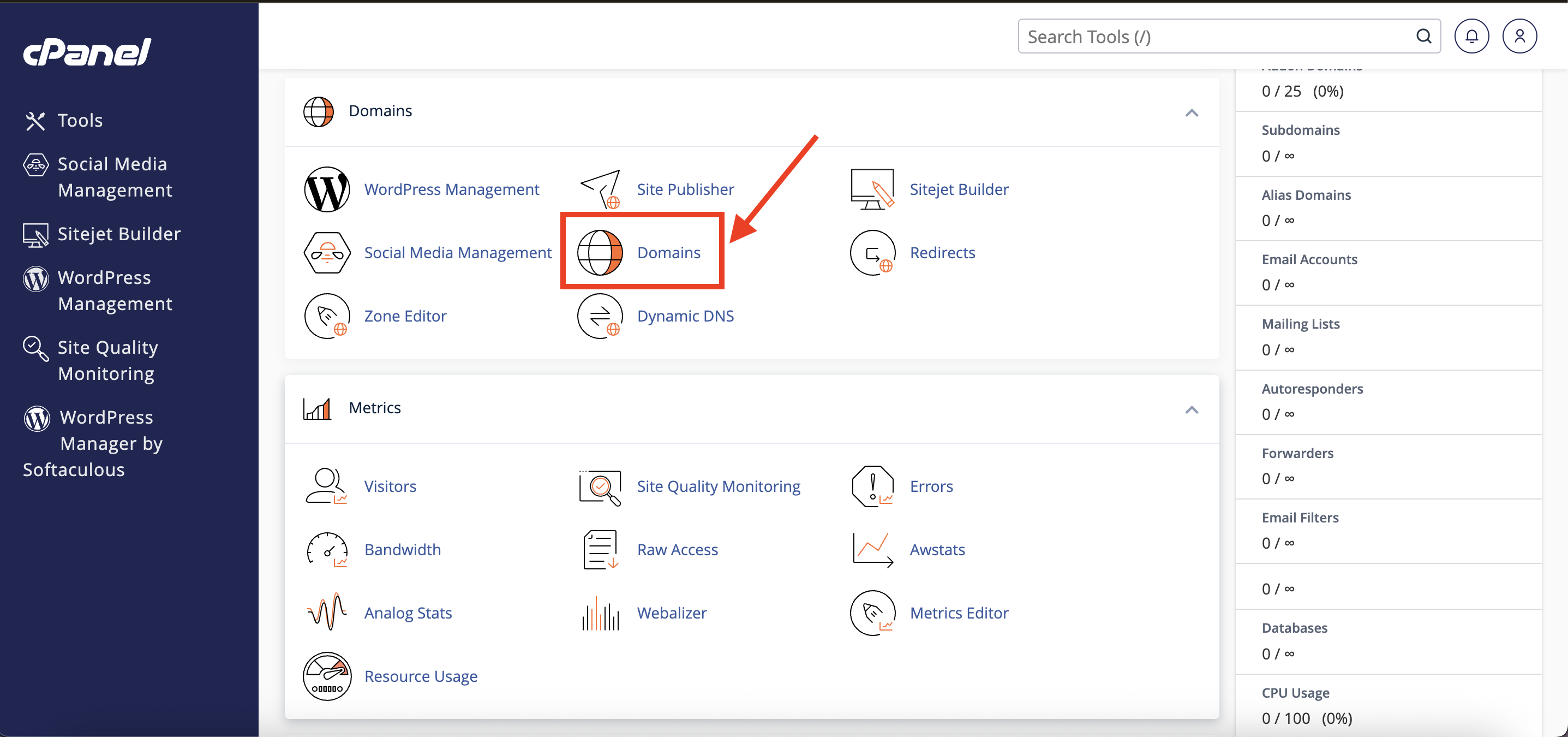Open Tools in the sidebar menu
The image size is (1568, 737).
(80, 121)
